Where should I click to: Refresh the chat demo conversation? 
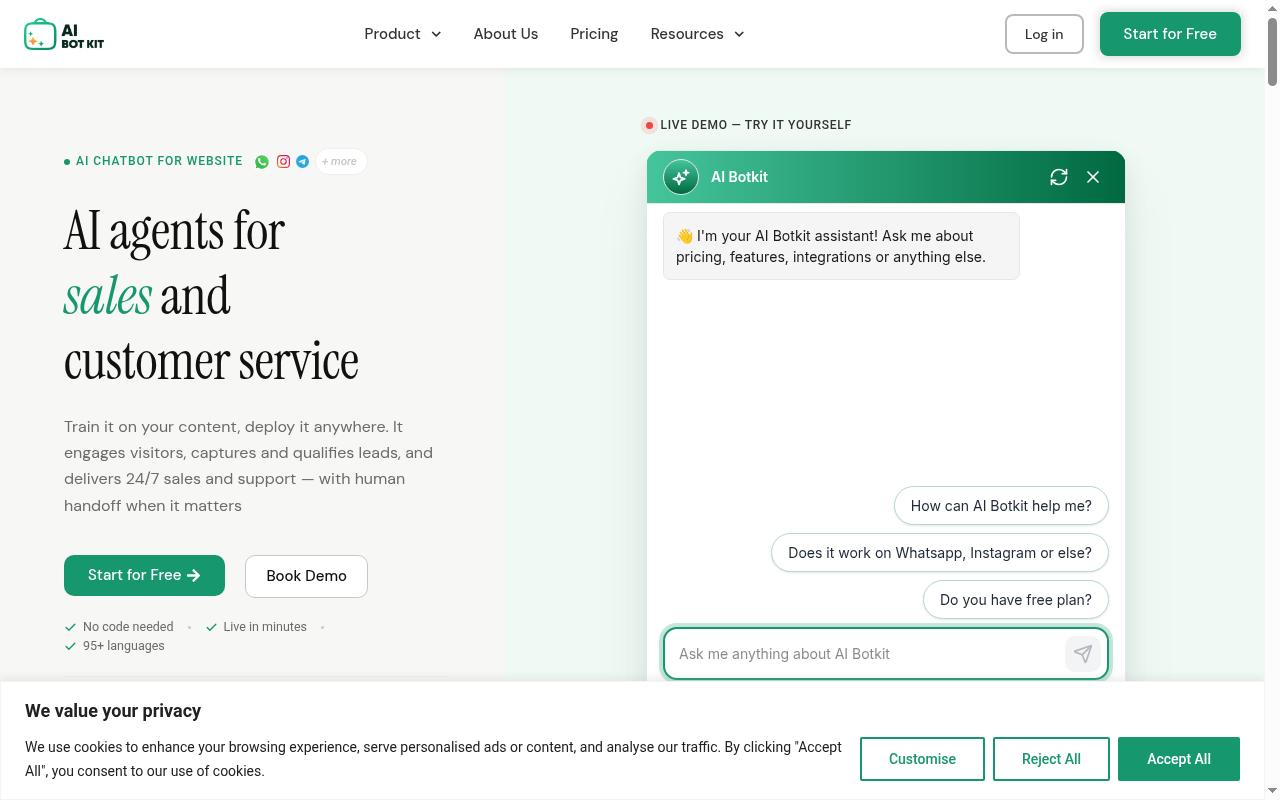(1059, 177)
